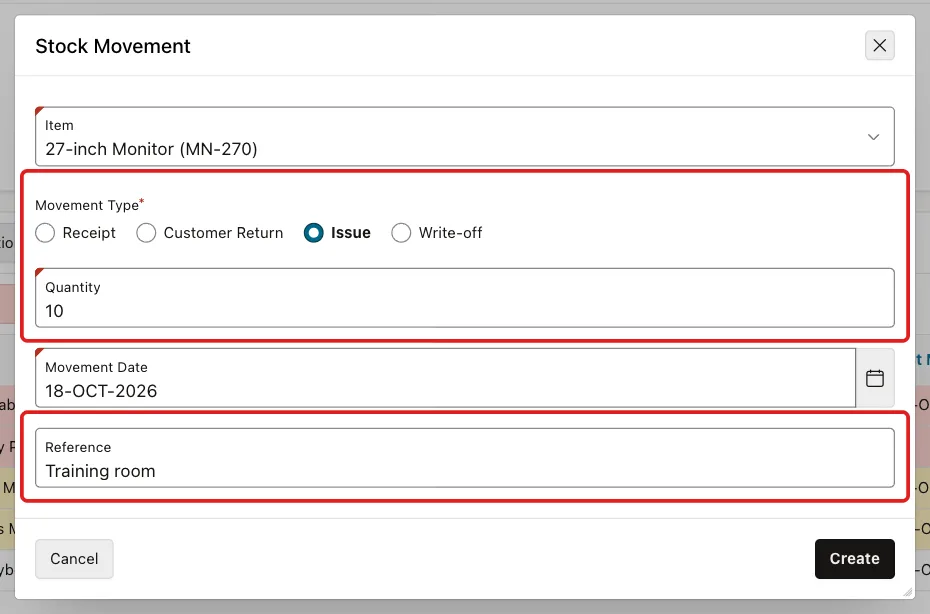
Task: Click into the Quantity field
Action: pyautogui.click(x=464, y=298)
